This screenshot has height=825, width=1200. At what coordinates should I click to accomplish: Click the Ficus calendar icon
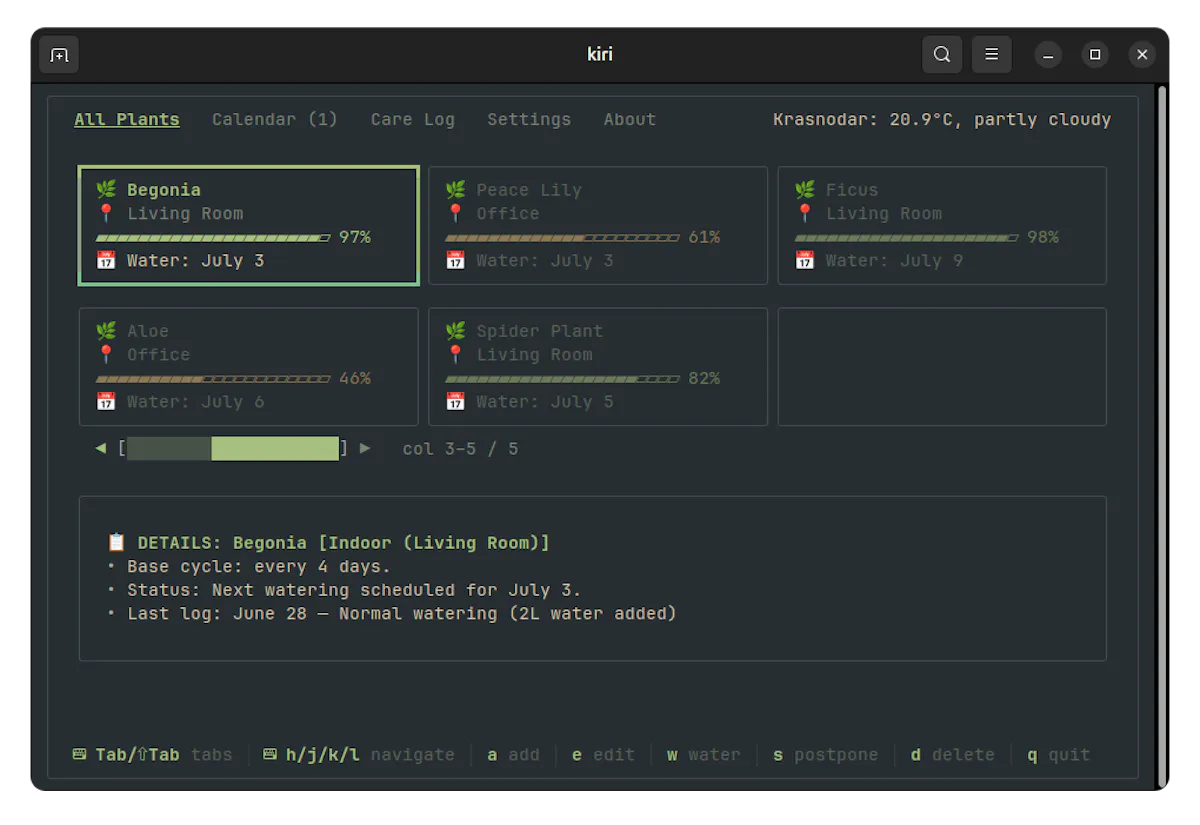805,260
